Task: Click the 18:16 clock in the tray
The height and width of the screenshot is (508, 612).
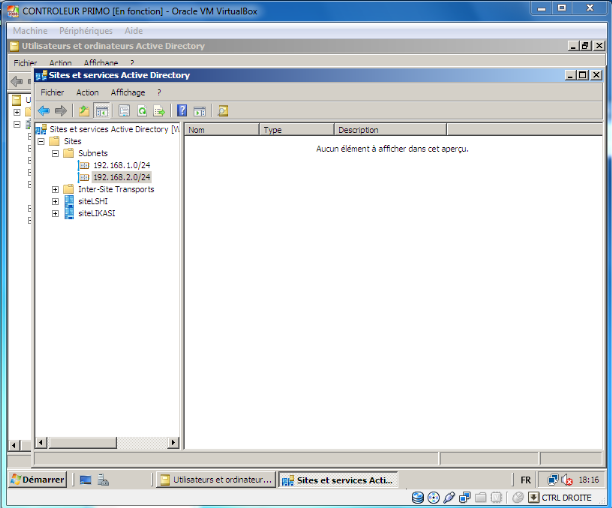Action: coord(589,480)
